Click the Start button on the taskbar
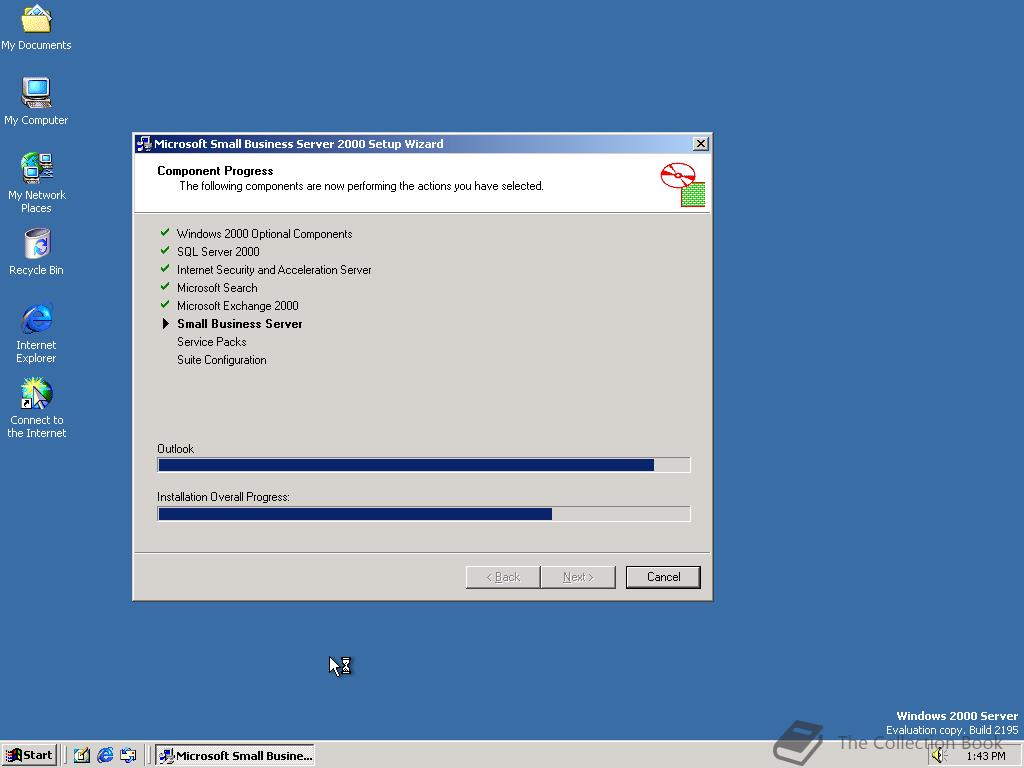The height and width of the screenshot is (768, 1024). click(29, 755)
